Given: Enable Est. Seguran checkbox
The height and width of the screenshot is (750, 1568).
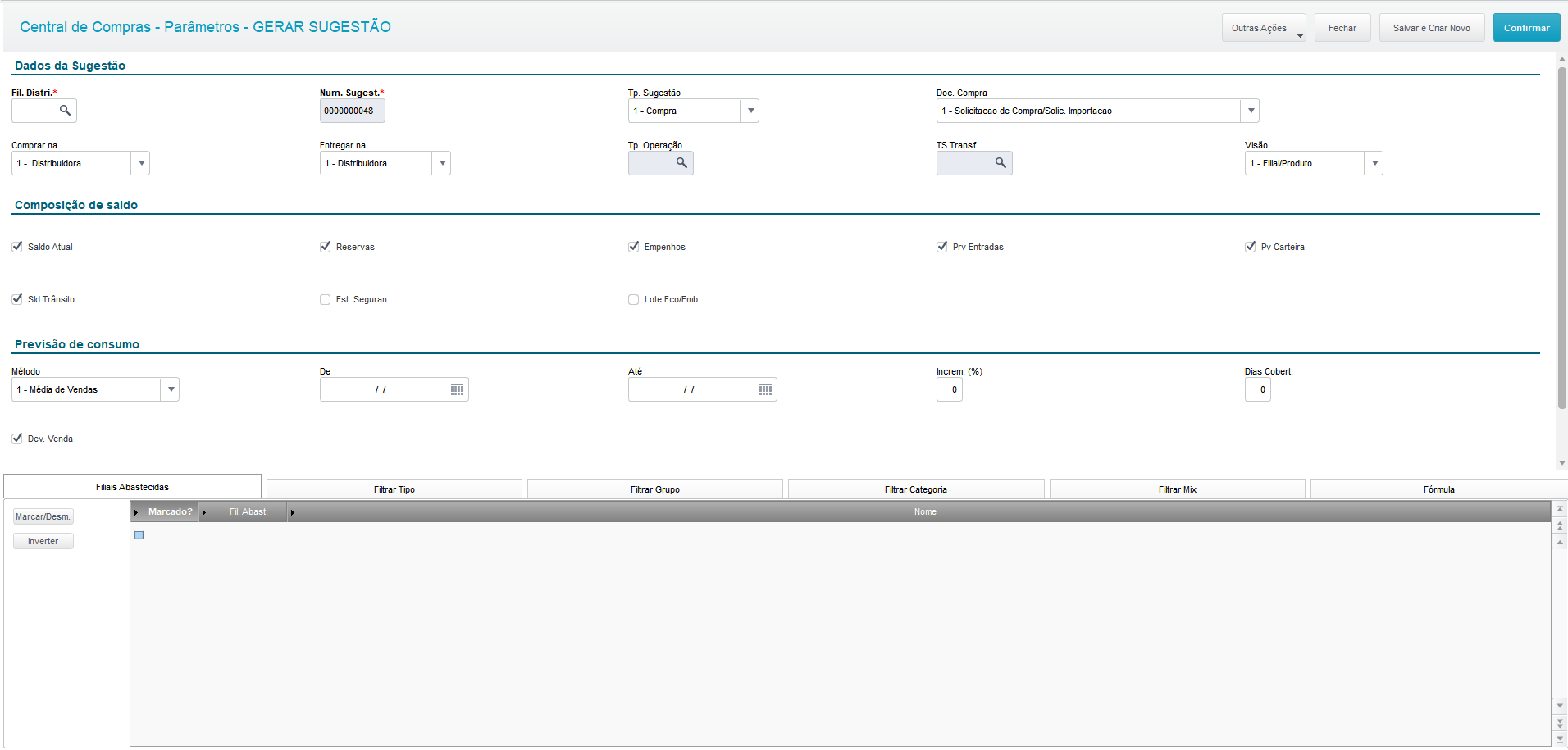Looking at the screenshot, I should pos(326,299).
